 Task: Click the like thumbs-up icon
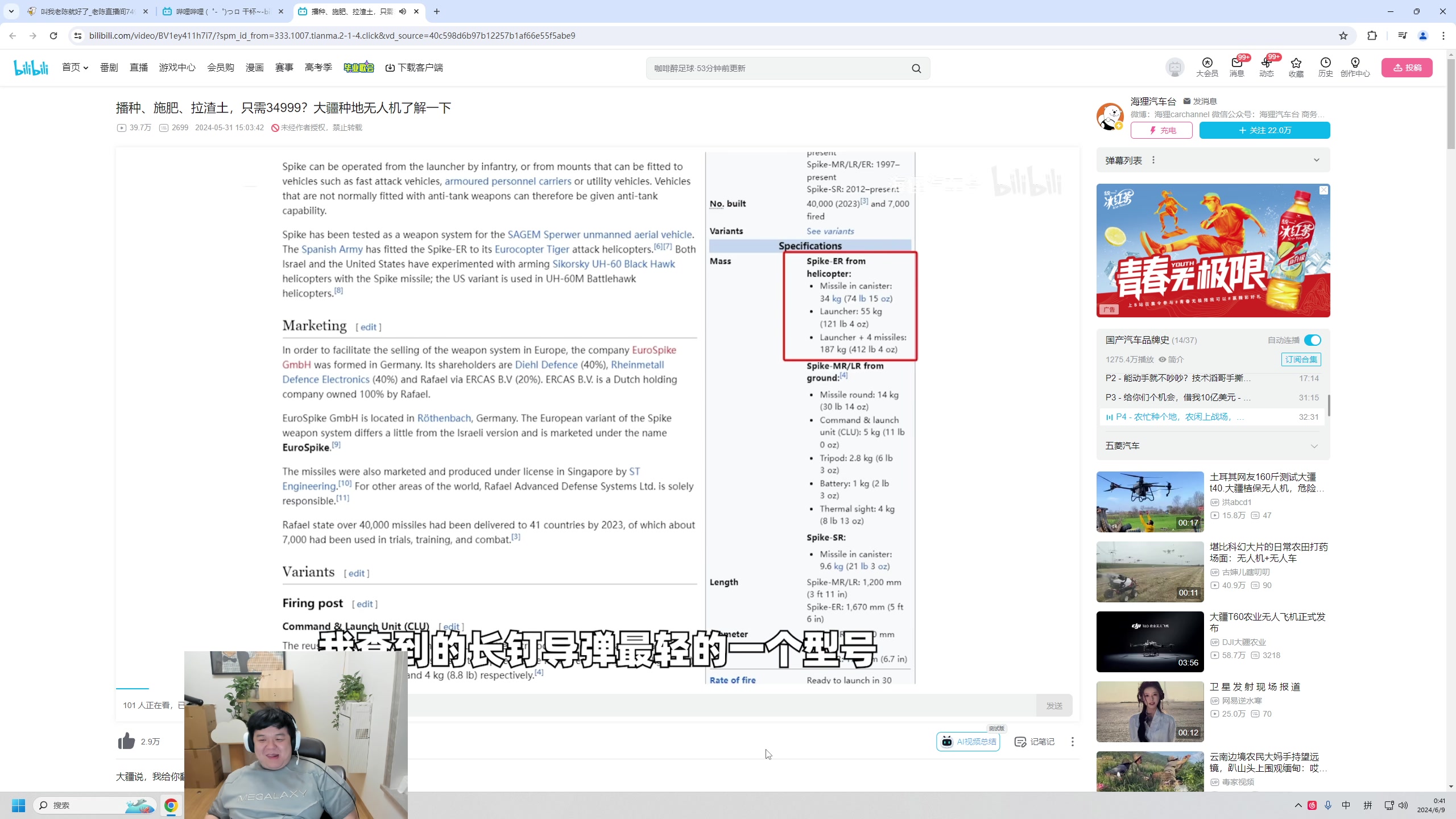click(126, 741)
